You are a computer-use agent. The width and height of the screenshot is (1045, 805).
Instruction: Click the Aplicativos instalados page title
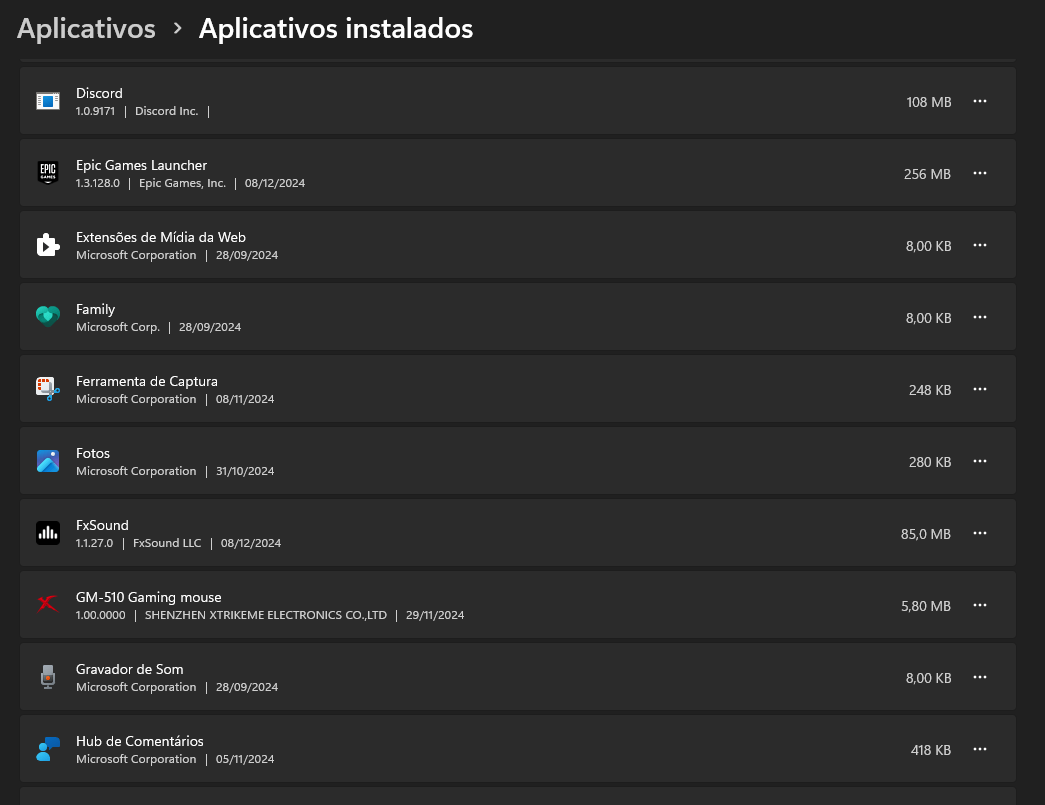(336, 29)
